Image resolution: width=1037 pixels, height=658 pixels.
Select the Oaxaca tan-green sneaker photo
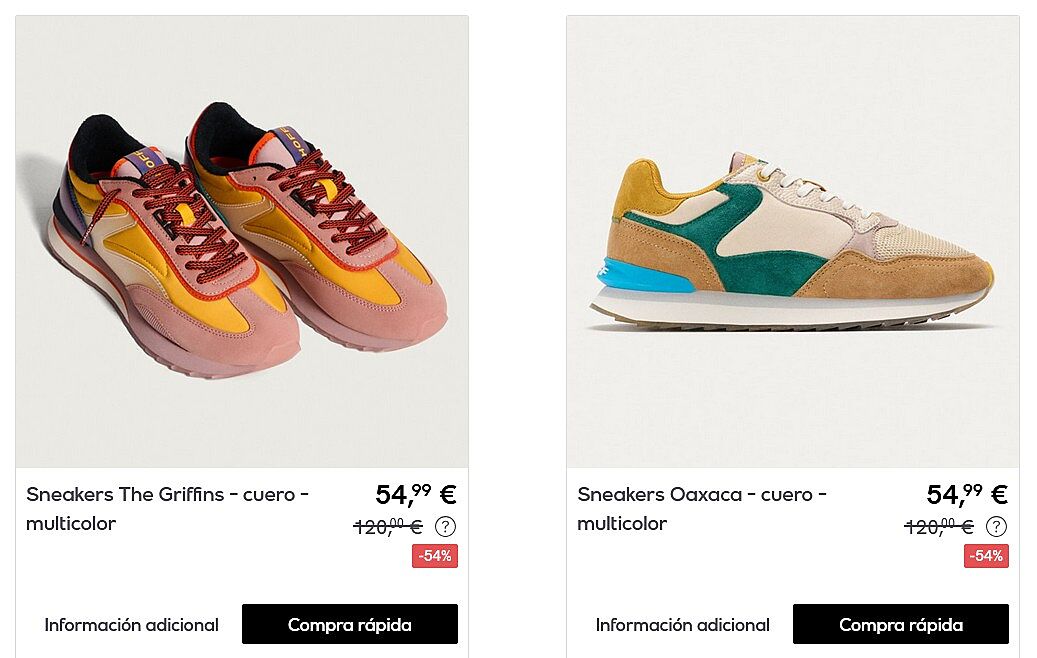[x=793, y=242]
